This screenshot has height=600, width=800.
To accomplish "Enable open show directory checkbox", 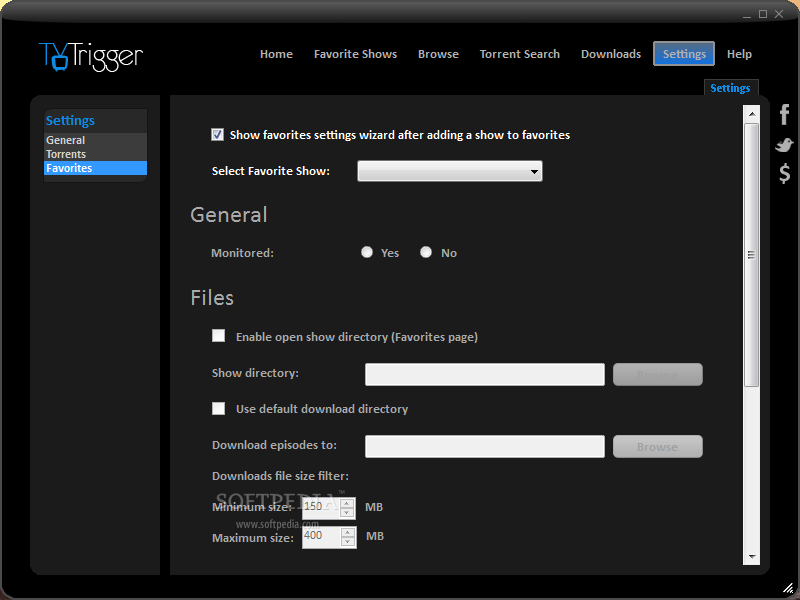I will [x=218, y=336].
